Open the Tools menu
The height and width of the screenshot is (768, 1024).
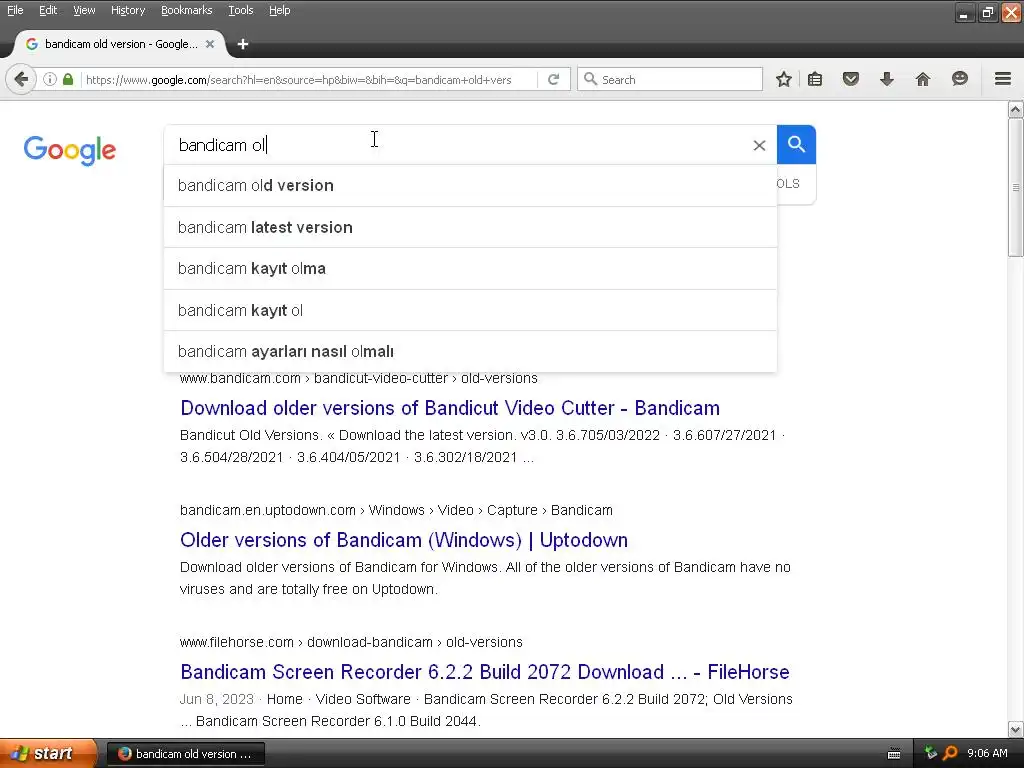(241, 10)
